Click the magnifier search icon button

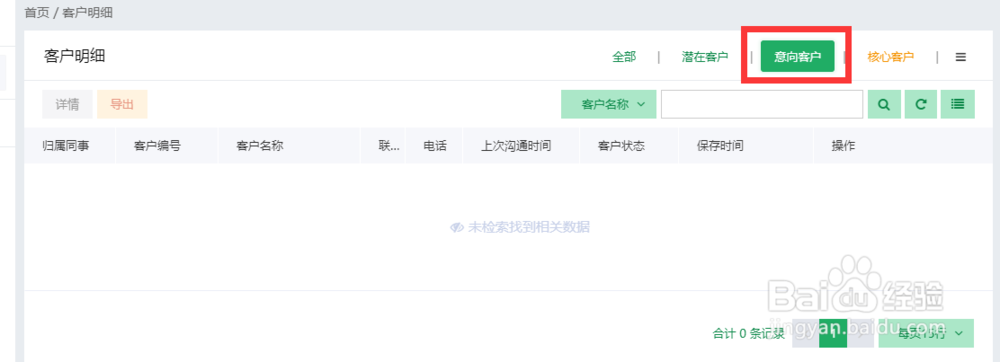tap(884, 105)
